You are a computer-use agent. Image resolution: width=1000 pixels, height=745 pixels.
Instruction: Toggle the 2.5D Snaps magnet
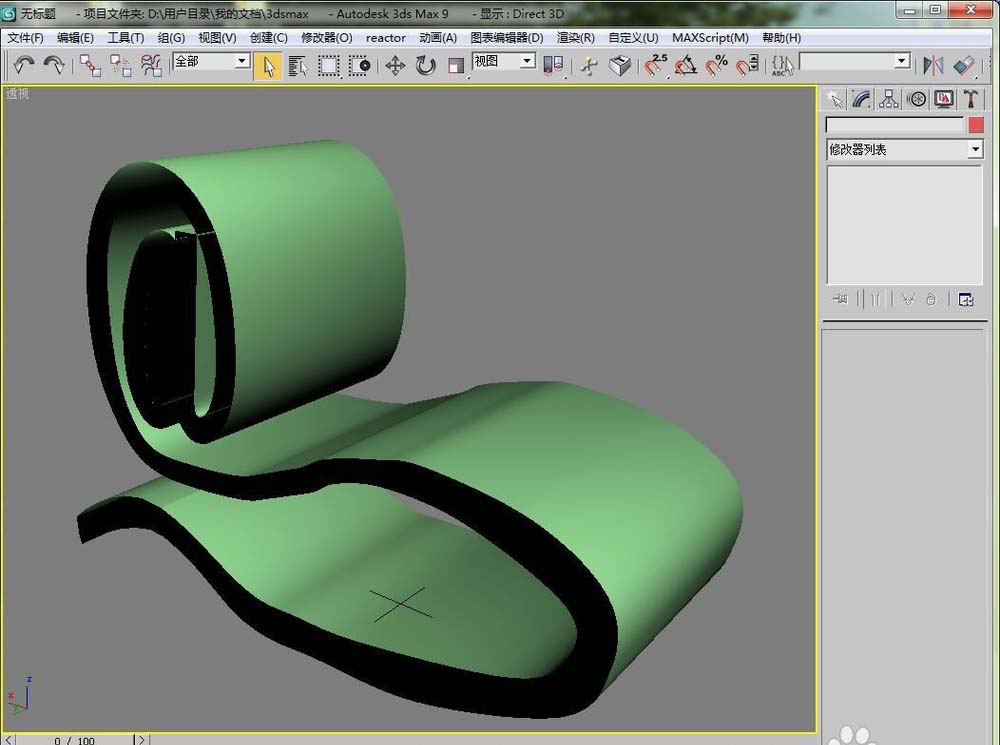655,65
